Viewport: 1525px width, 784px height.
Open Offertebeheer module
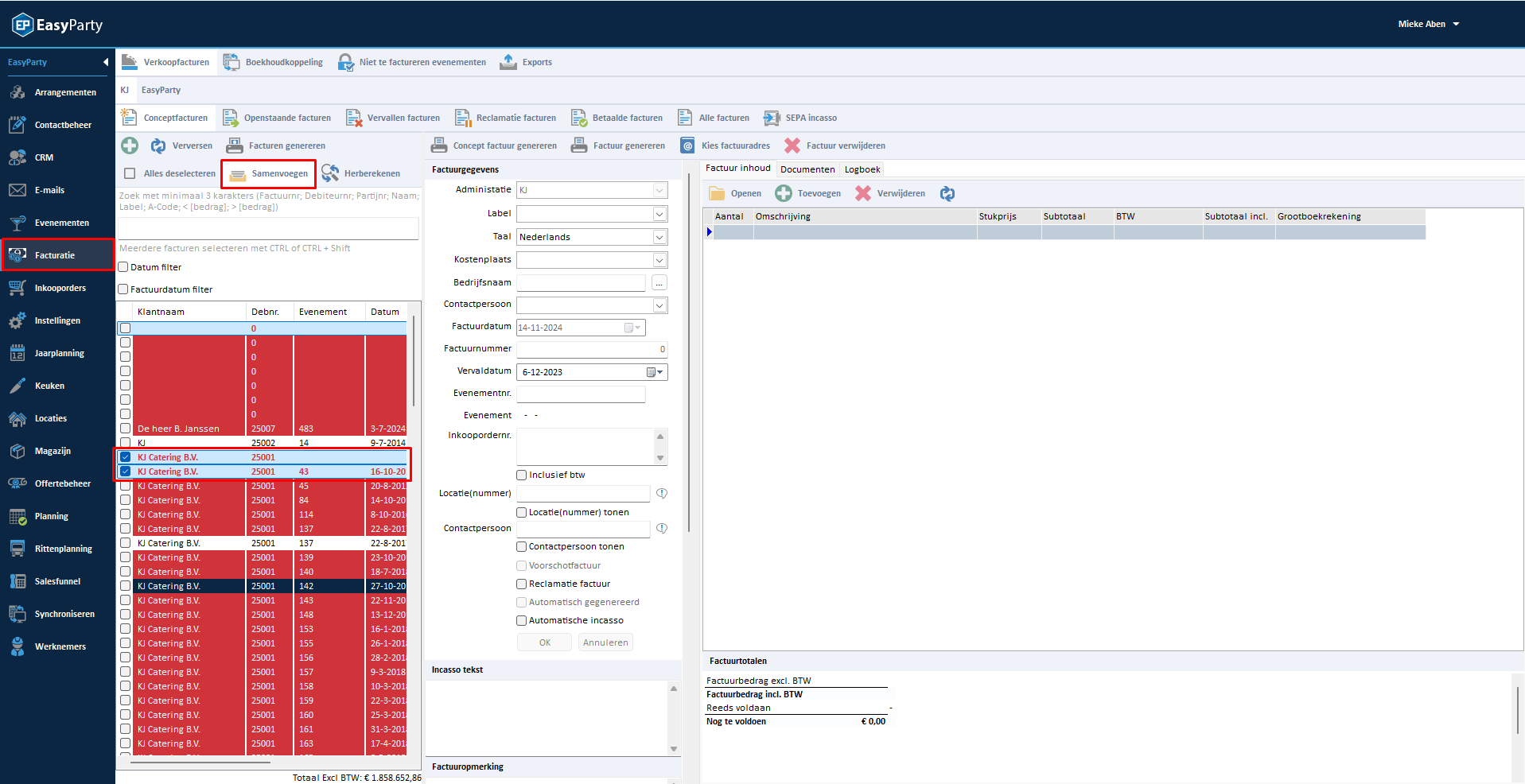(x=50, y=483)
